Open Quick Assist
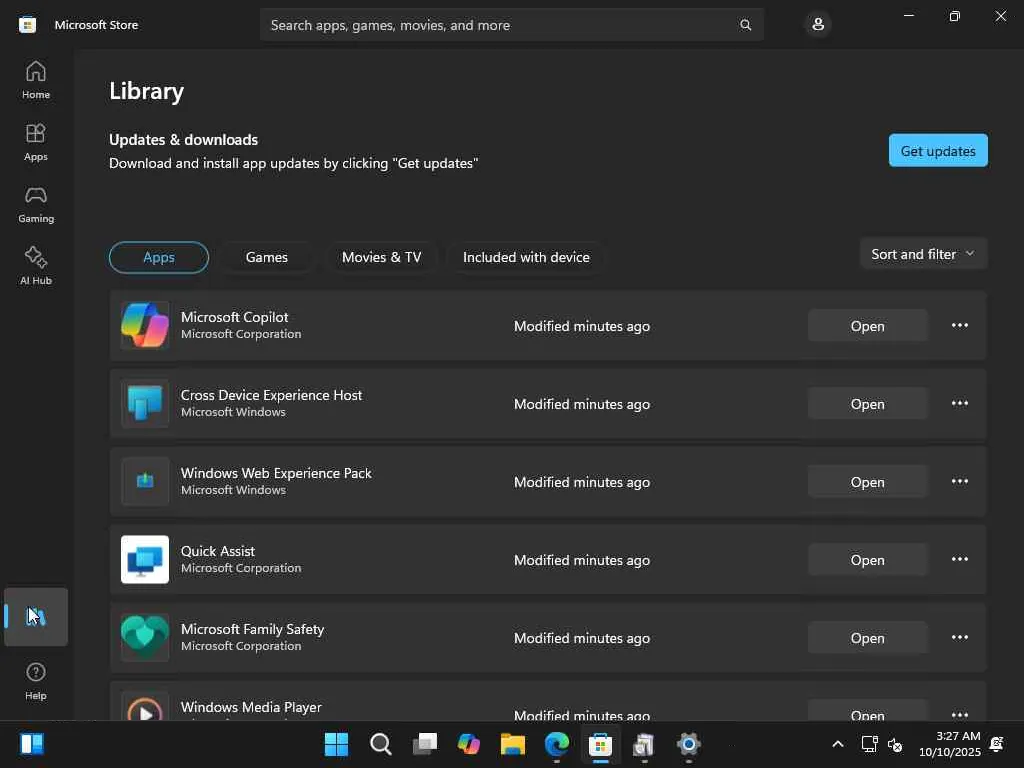This screenshot has height=768, width=1024. [x=867, y=560]
